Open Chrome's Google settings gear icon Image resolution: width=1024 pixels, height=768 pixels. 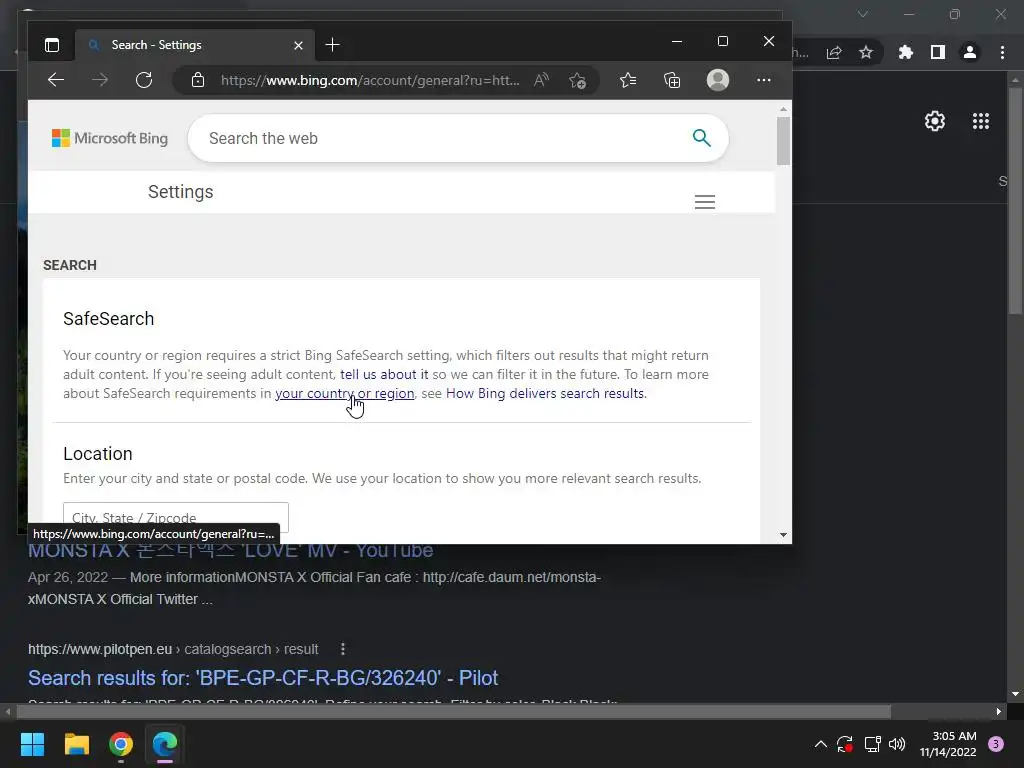point(935,121)
